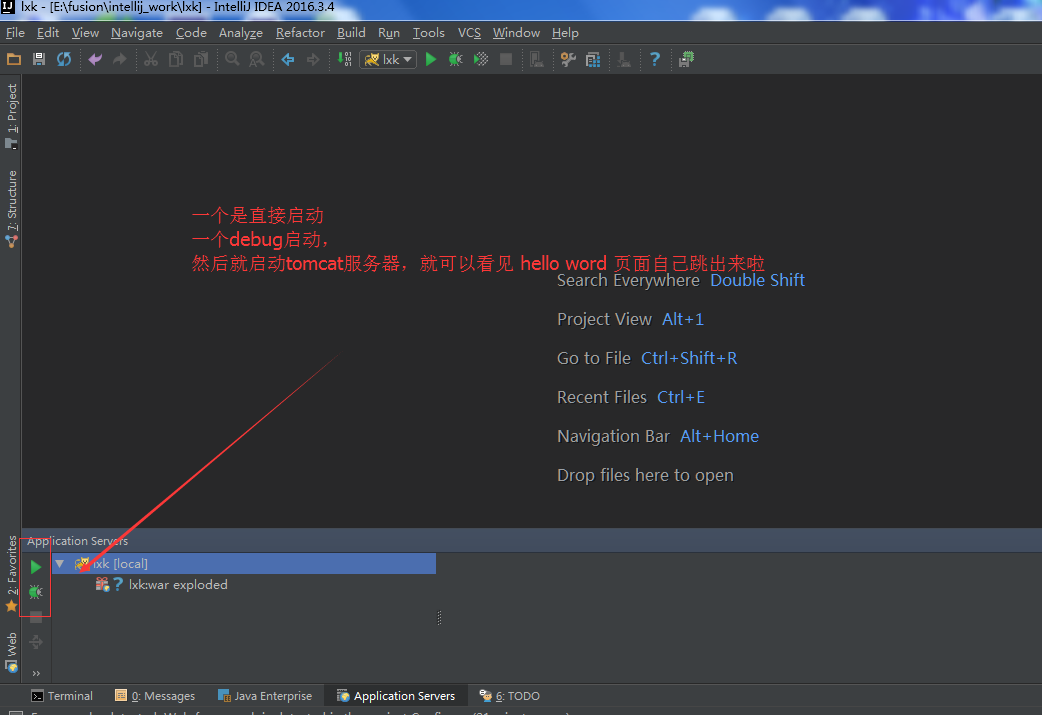Viewport: 1042px width, 715px height.
Task: Click the greyed SDK icon before Help
Action: point(623,59)
